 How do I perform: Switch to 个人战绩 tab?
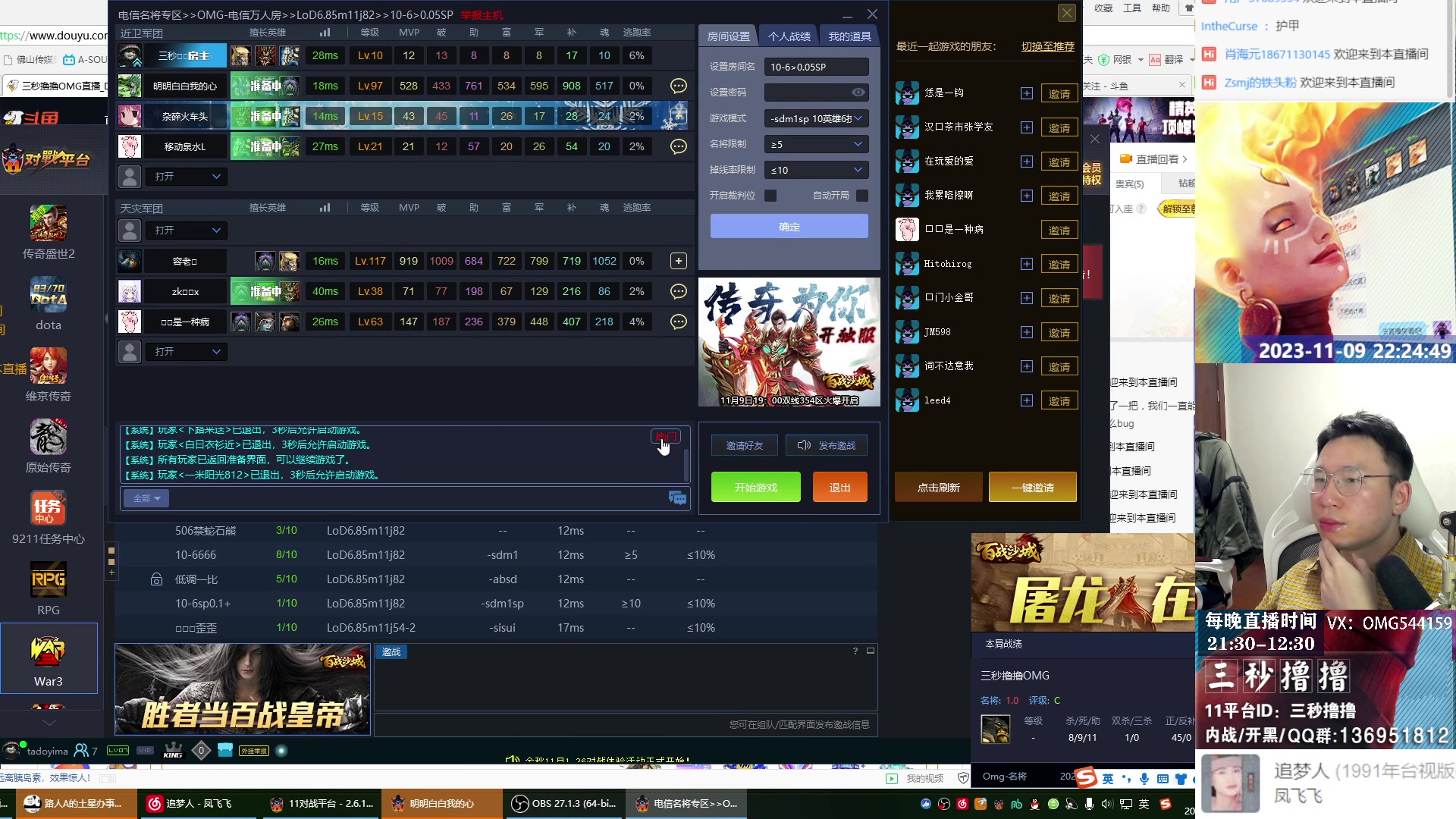click(x=789, y=36)
